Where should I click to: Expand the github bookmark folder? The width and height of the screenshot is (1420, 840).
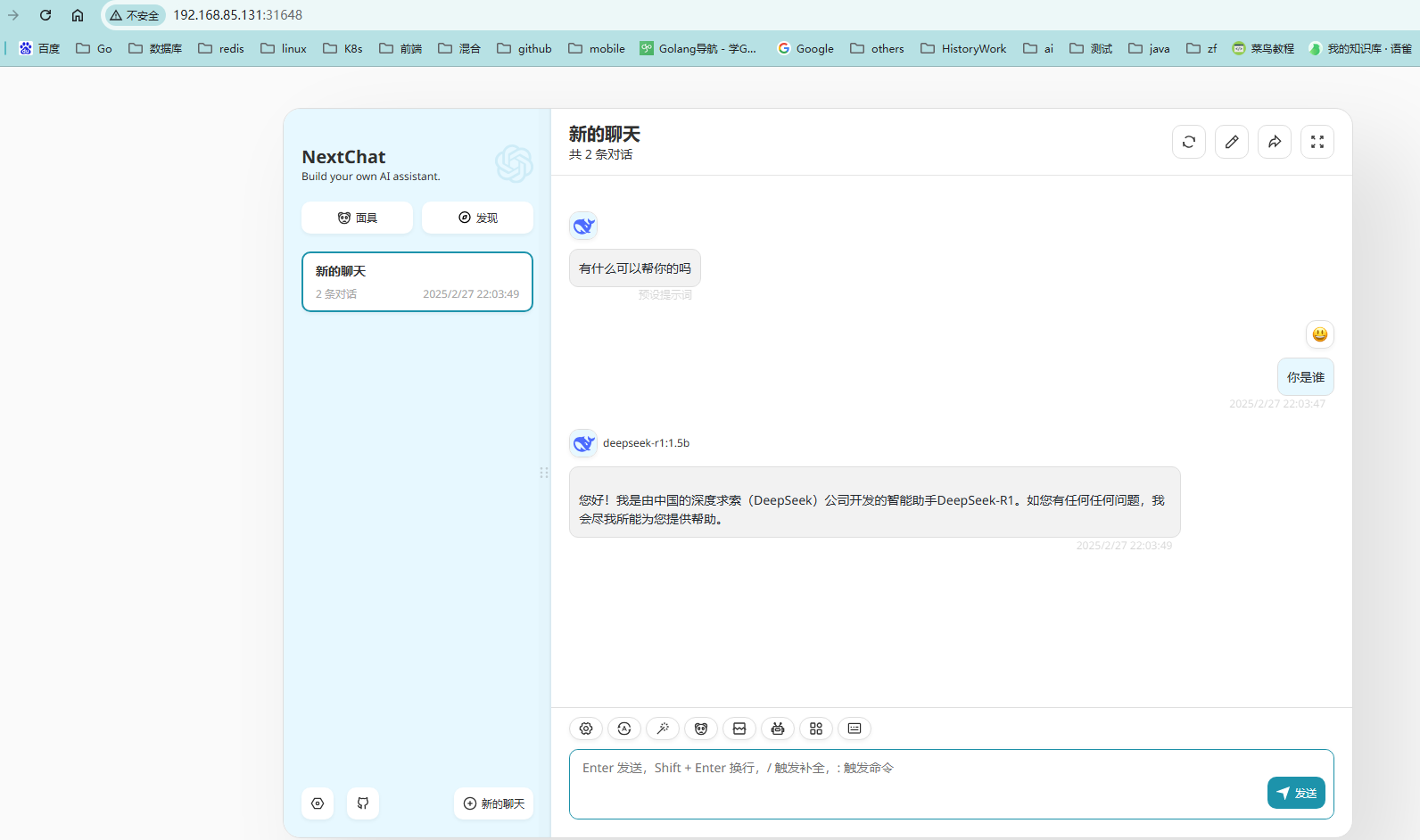click(x=524, y=48)
